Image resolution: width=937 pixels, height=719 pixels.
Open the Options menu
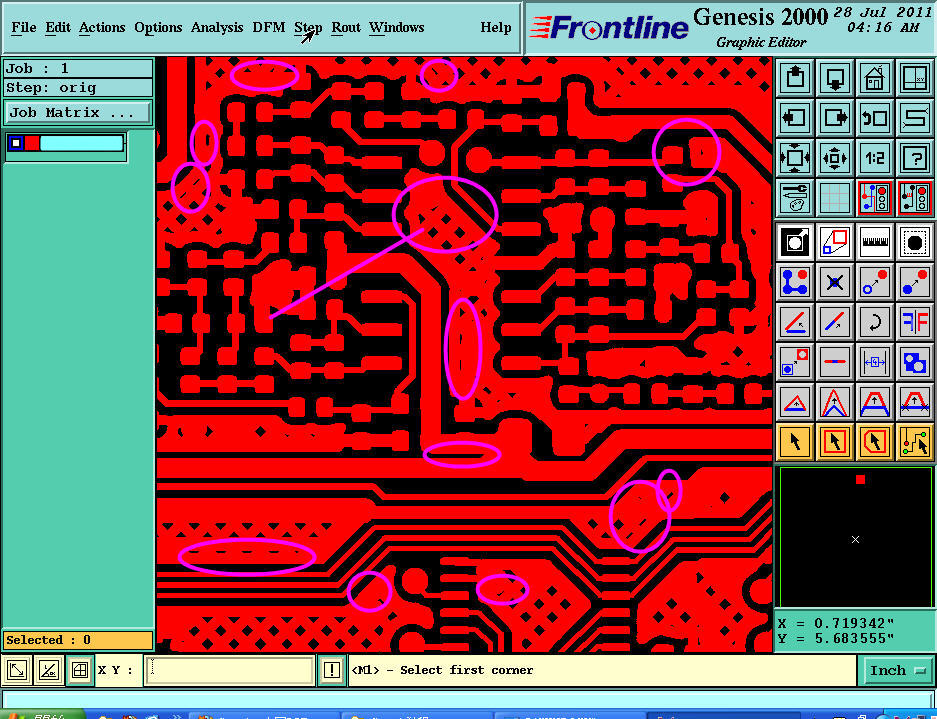coord(158,27)
